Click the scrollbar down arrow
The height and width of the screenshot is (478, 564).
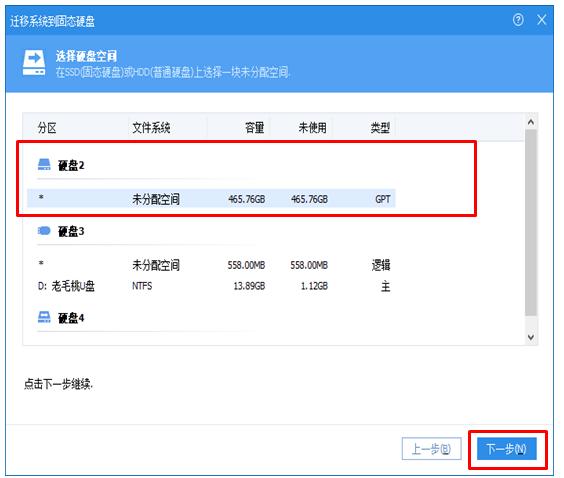pos(531,337)
